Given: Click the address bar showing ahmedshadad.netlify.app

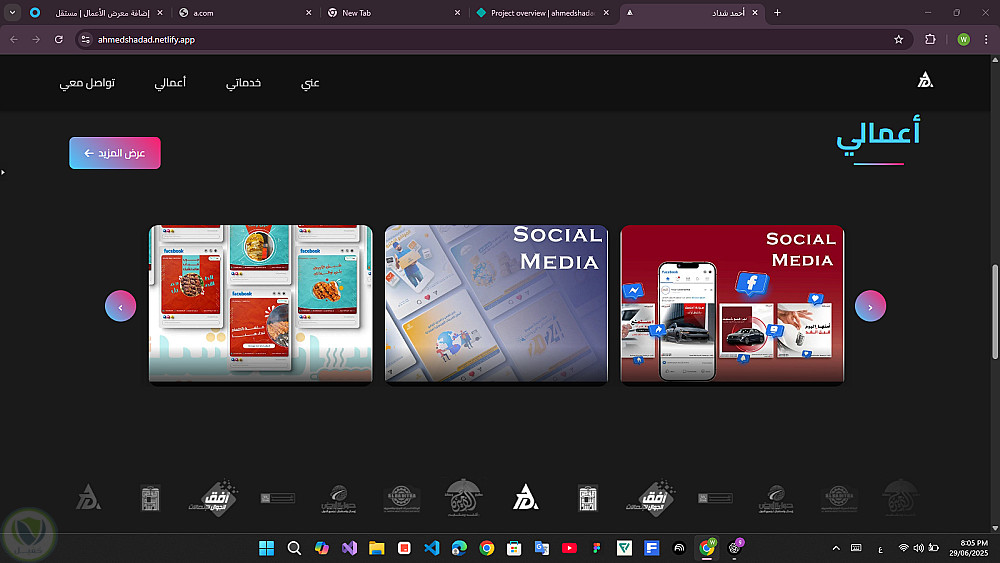Looking at the screenshot, I should tap(491, 40).
